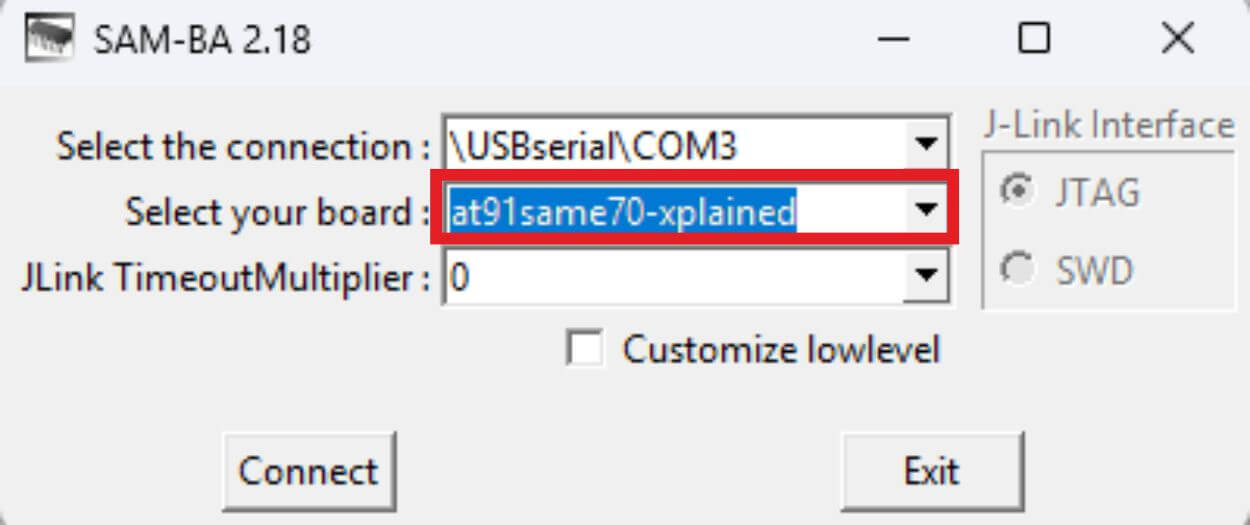This screenshot has width=1250, height=525.
Task: Maximize the SAM-BA 2.18 window
Action: (1034, 39)
